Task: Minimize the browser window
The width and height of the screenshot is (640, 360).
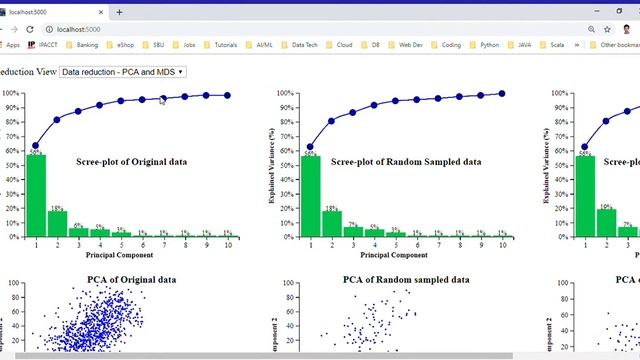Action: click(x=597, y=11)
